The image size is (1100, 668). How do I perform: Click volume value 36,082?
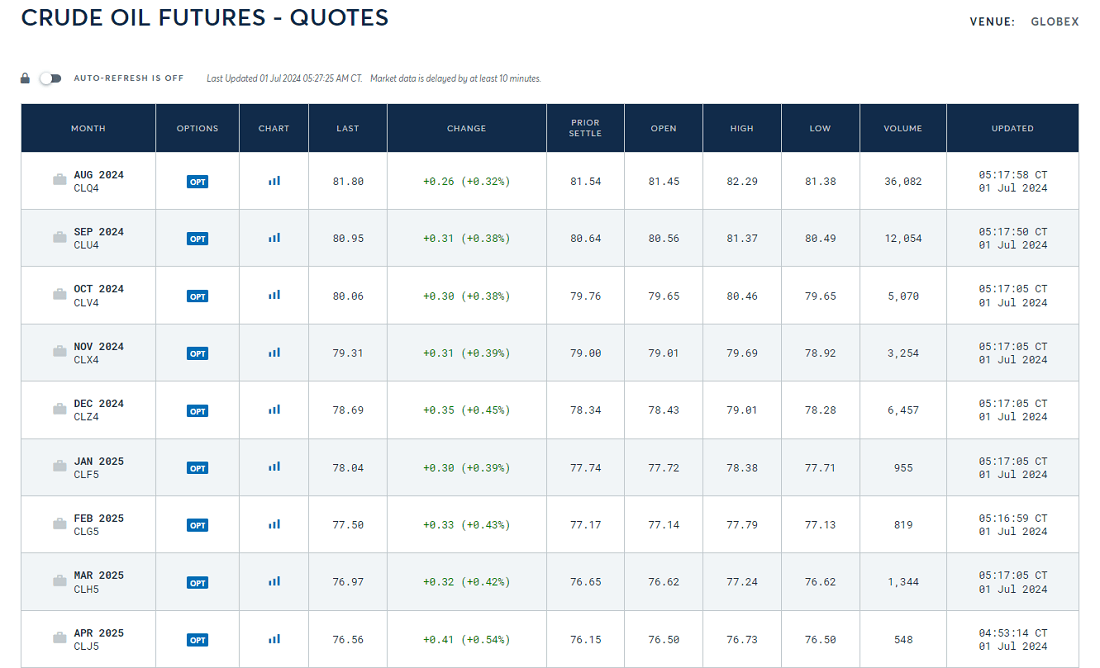tap(903, 181)
